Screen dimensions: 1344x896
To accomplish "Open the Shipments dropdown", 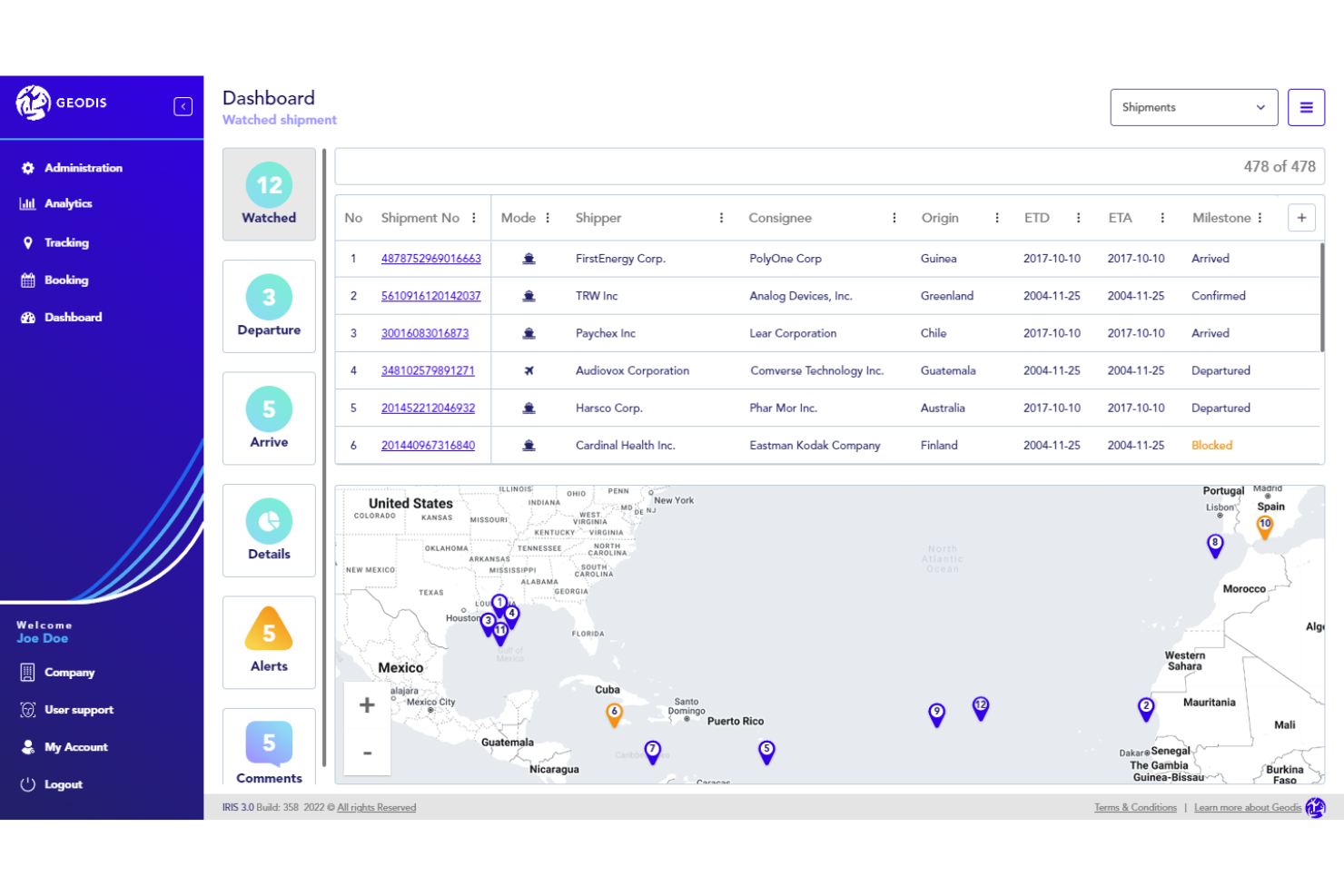I will coord(1194,107).
